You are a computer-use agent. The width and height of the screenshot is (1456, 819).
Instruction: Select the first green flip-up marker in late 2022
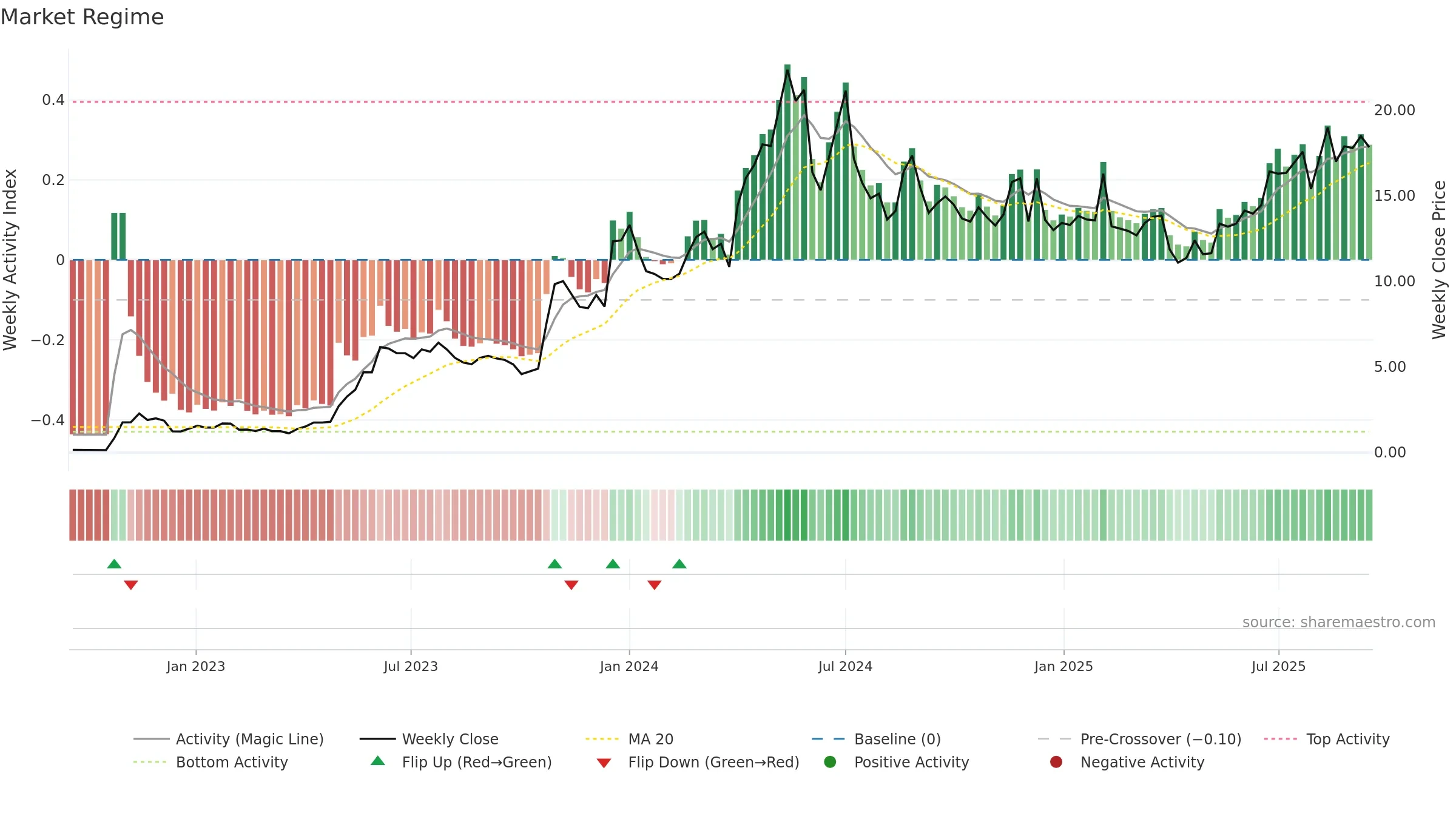tap(114, 564)
